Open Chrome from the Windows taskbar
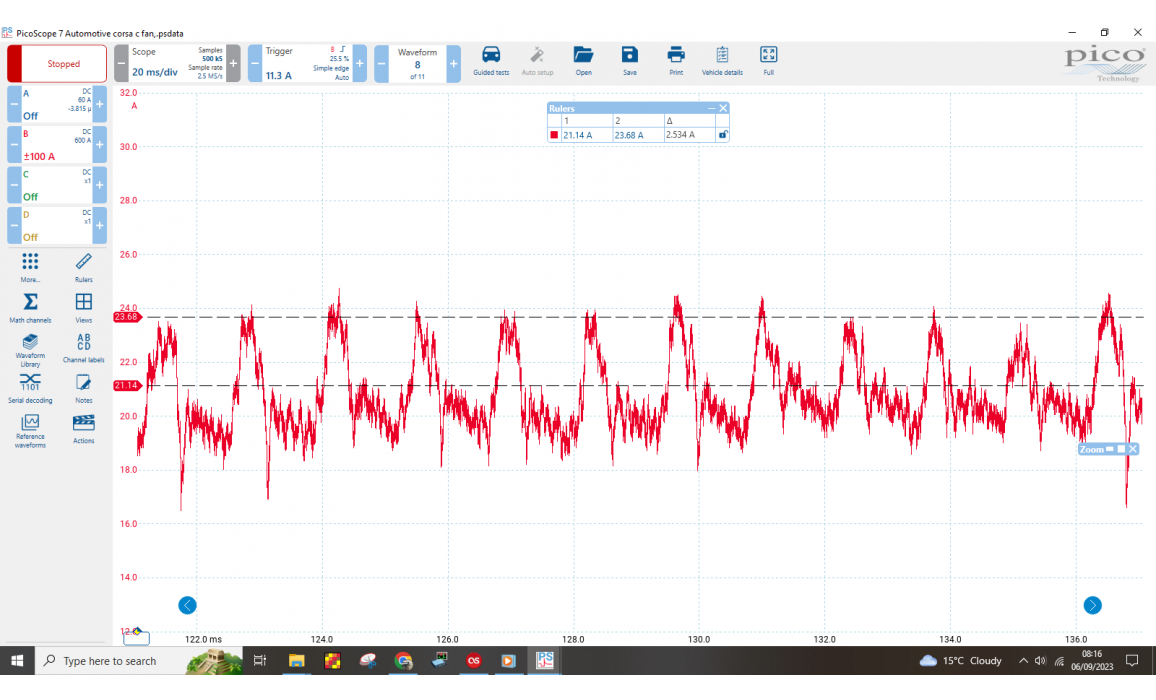Image resolution: width=1156 pixels, height=700 pixels. pyautogui.click(x=403, y=661)
